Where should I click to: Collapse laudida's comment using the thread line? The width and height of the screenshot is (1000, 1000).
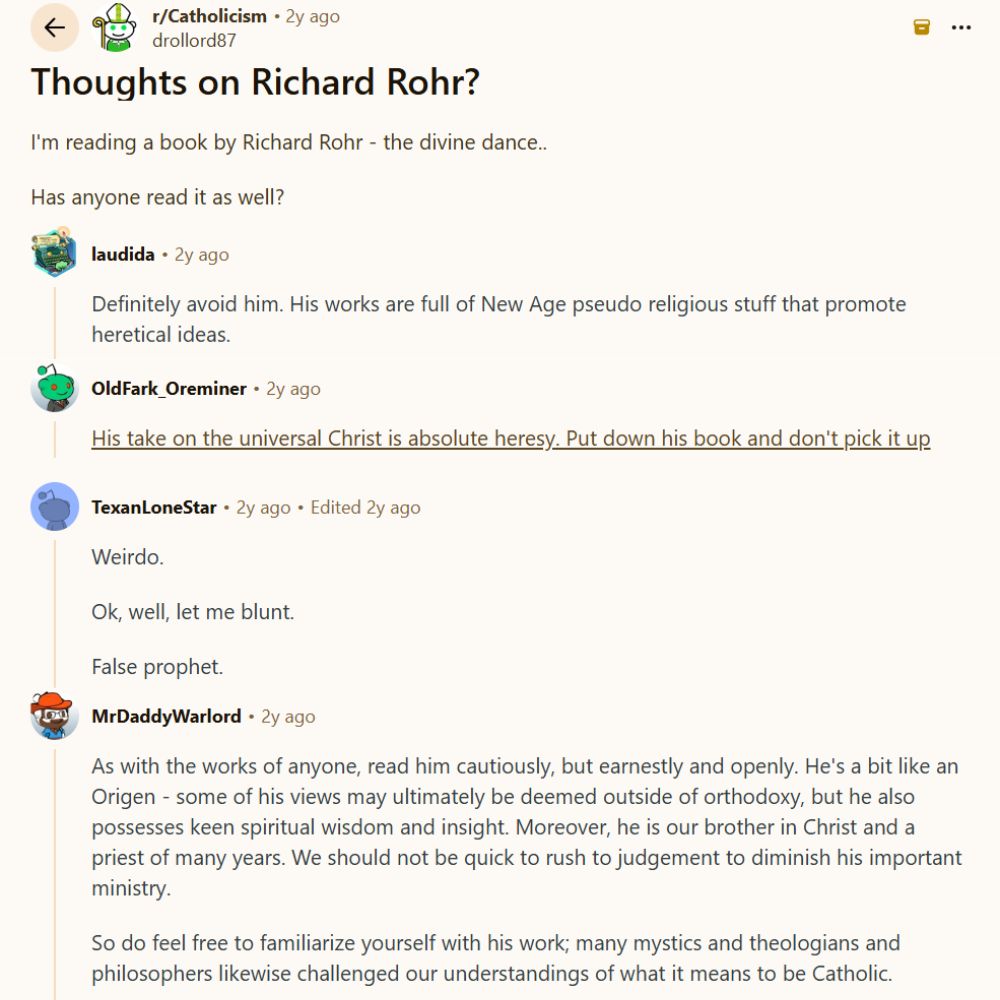click(x=54, y=320)
